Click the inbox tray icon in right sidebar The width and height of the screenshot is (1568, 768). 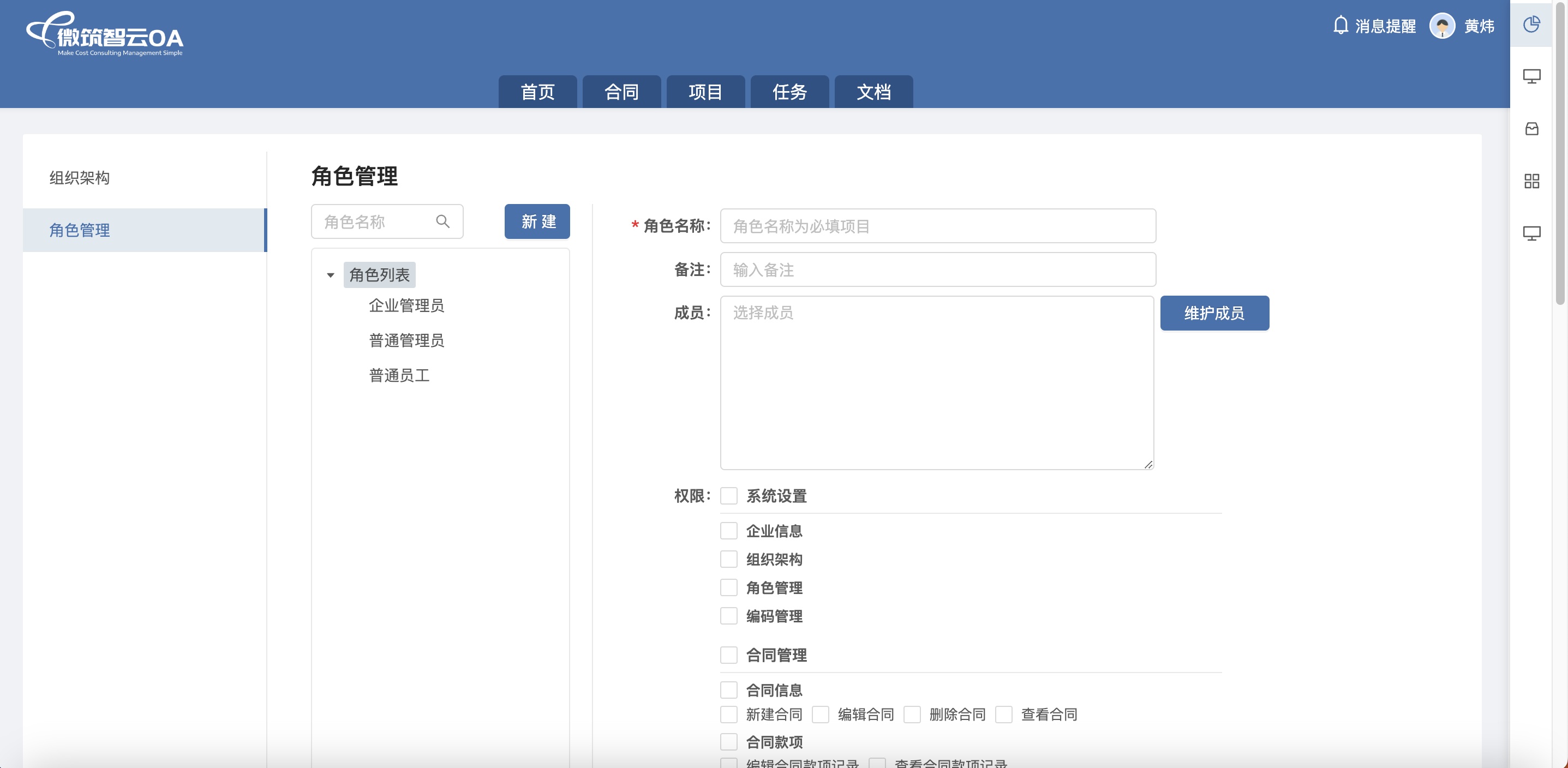1531,129
